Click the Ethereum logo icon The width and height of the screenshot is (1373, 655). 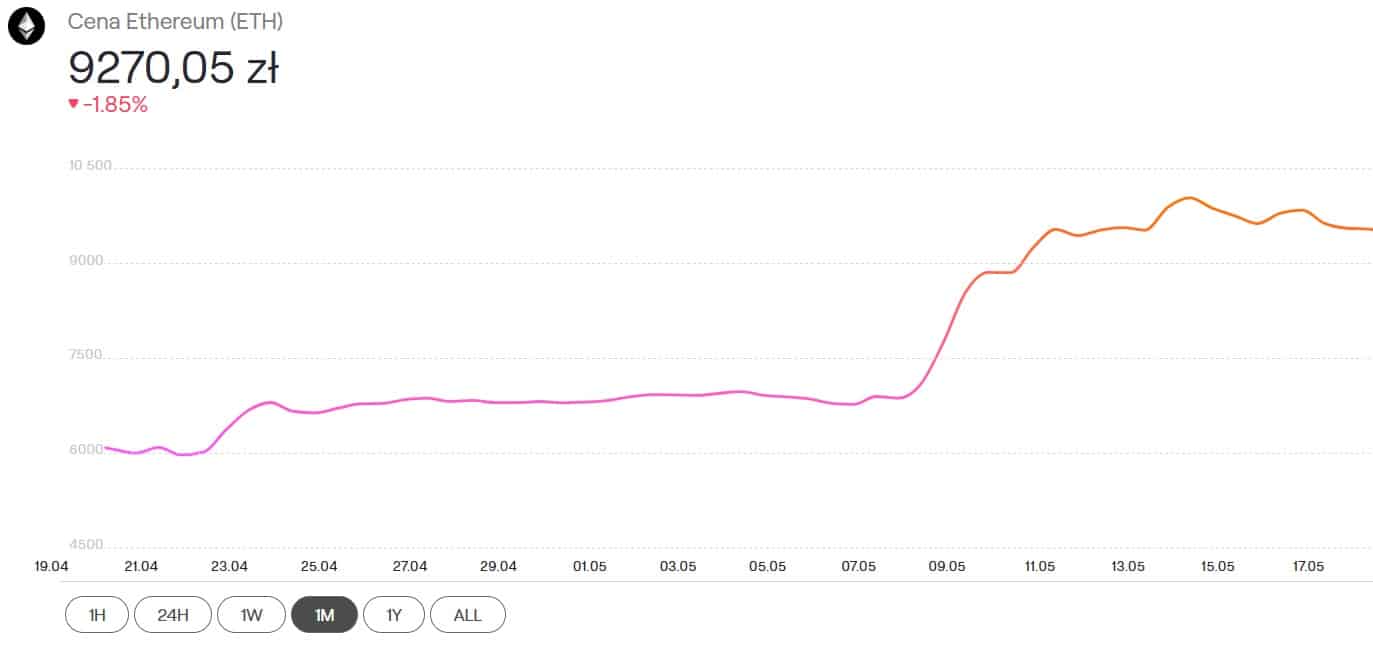point(26,26)
